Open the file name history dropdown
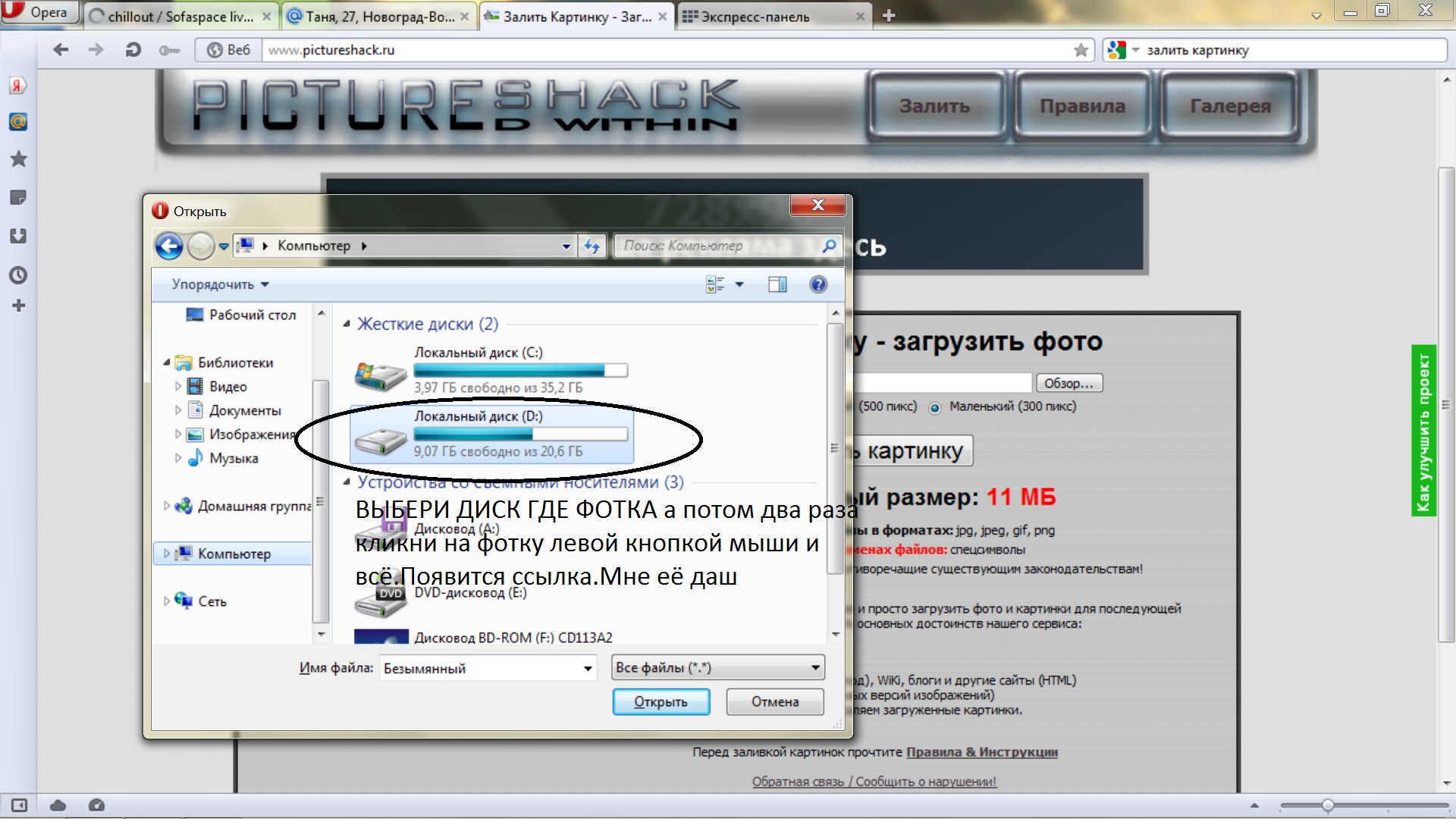 pyautogui.click(x=588, y=669)
